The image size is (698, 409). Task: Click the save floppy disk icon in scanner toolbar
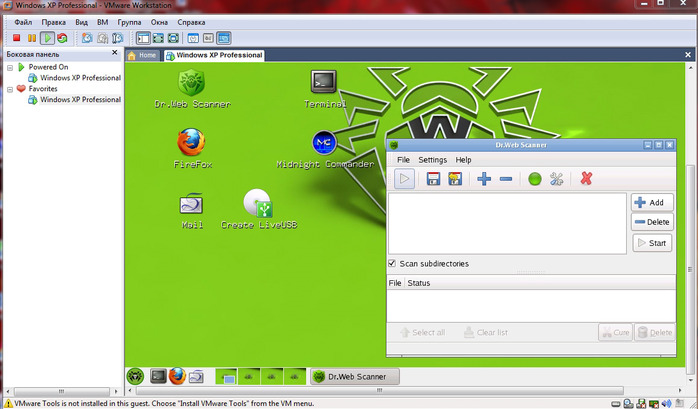click(433, 179)
